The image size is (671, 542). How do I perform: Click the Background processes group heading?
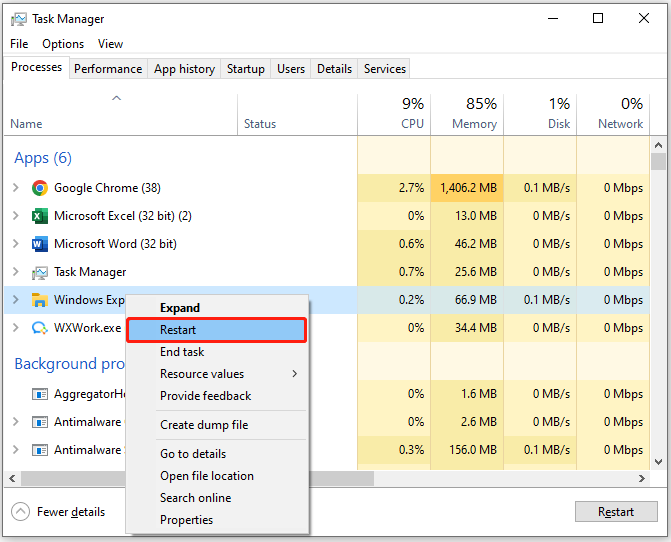pos(69,364)
